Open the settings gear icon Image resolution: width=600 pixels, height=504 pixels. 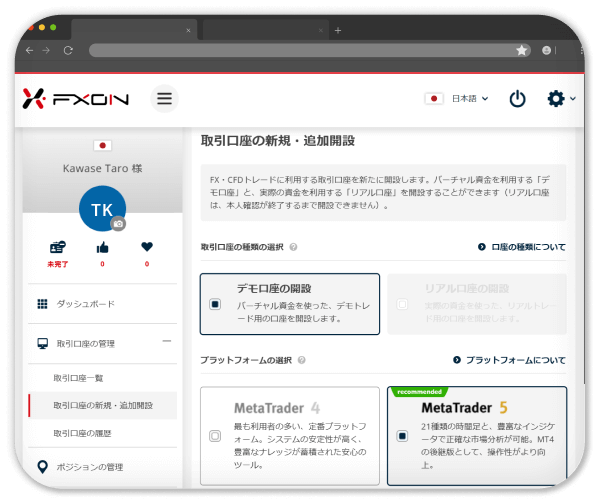coord(556,99)
